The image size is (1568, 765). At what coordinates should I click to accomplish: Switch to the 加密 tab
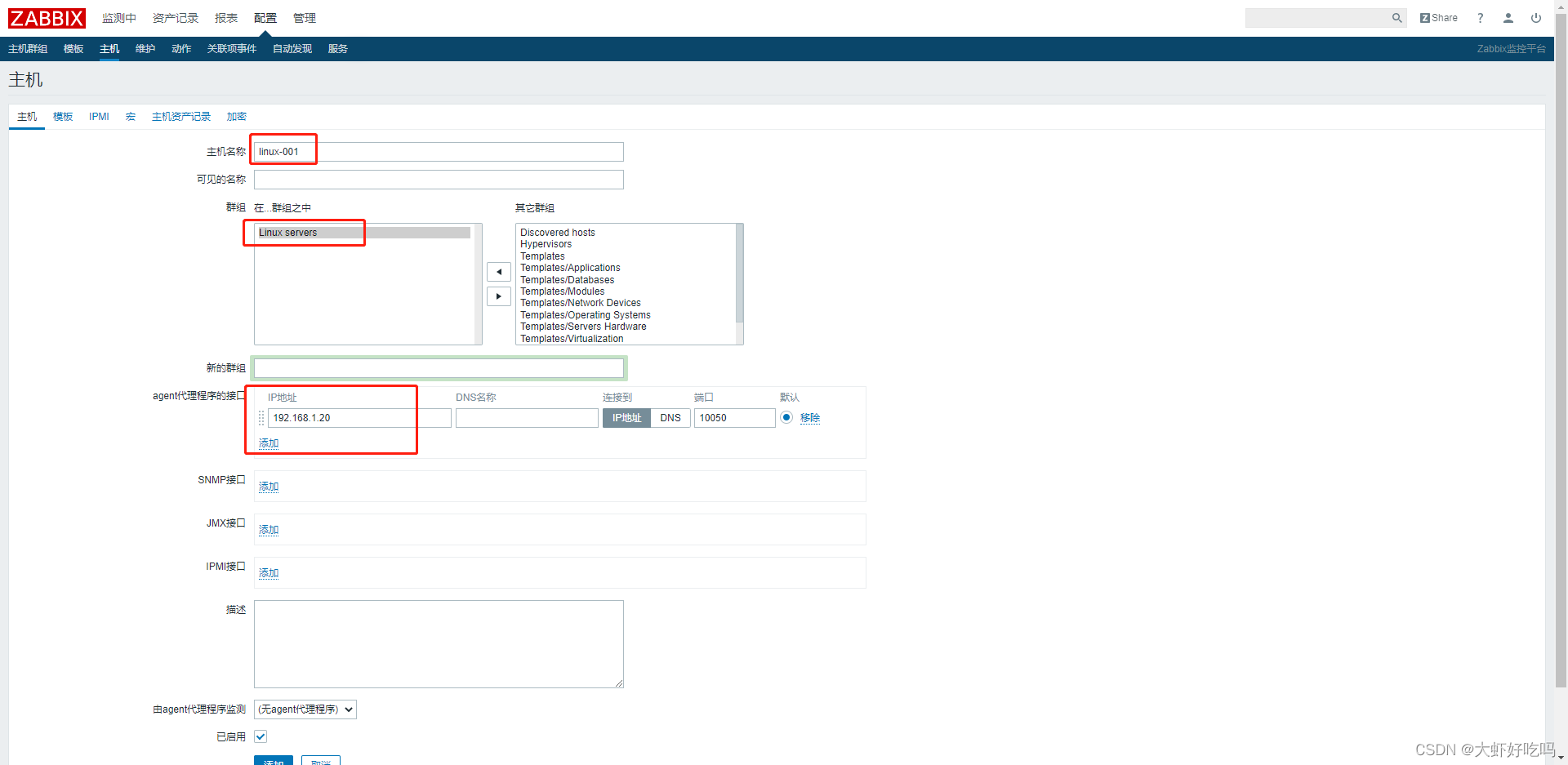(x=237, y=117)
